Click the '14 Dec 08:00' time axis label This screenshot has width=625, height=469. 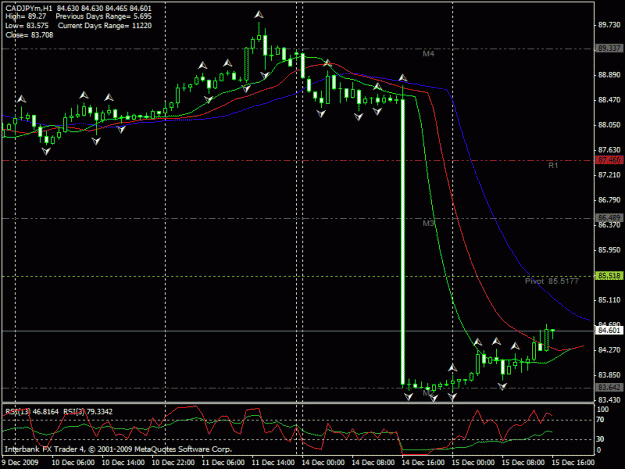click(x=373, y=463)
